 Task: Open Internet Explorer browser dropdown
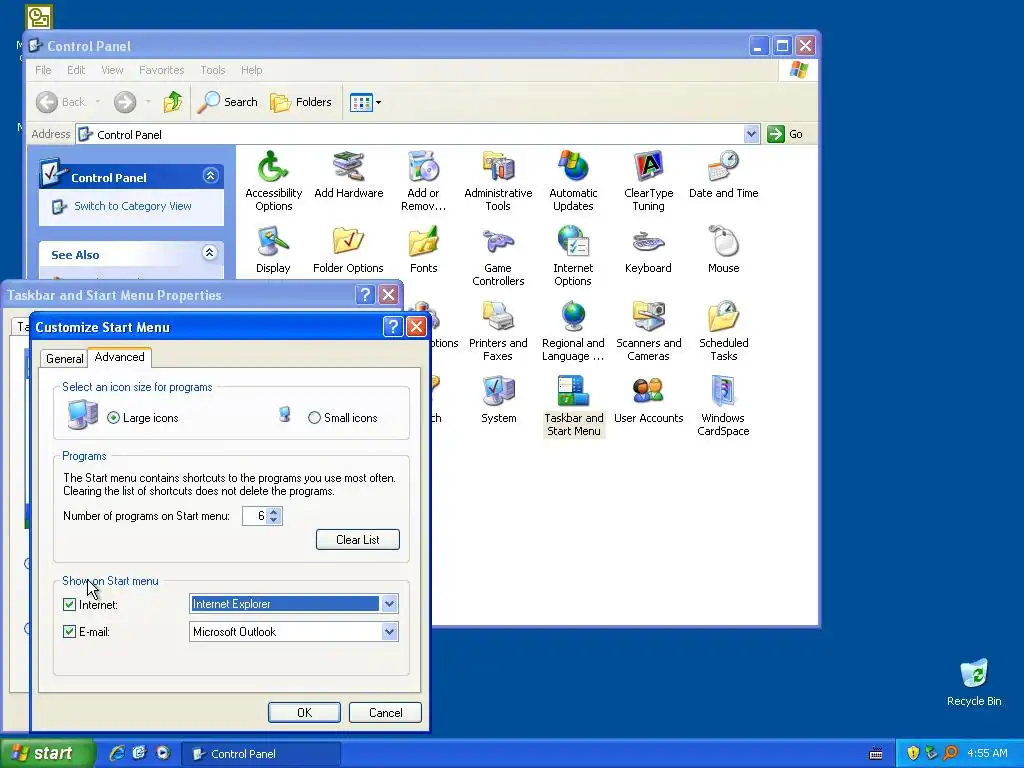coord(389,604)
